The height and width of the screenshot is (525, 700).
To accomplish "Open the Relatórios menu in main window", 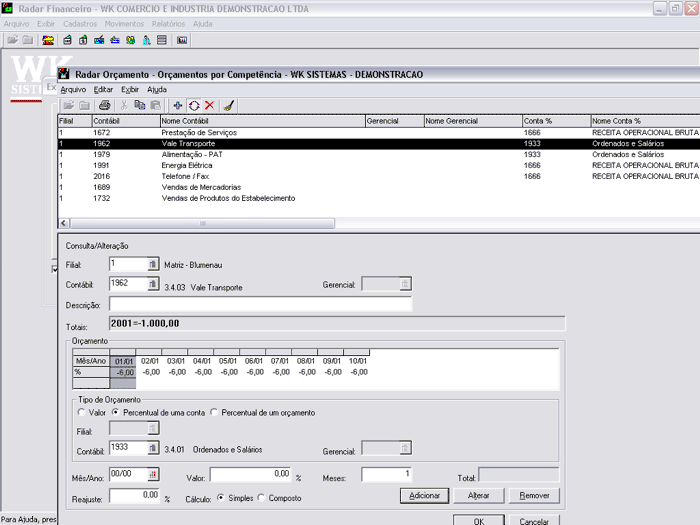I will point(168,23).
